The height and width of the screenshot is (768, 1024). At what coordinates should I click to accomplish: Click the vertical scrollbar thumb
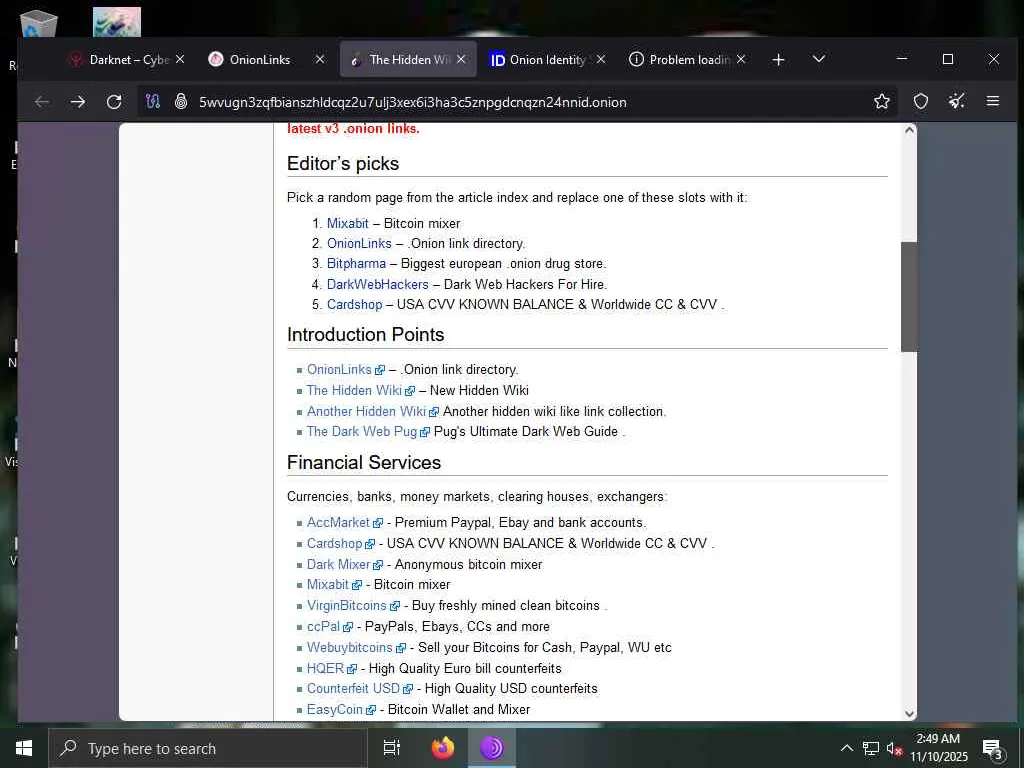click(x=909, y=297)
